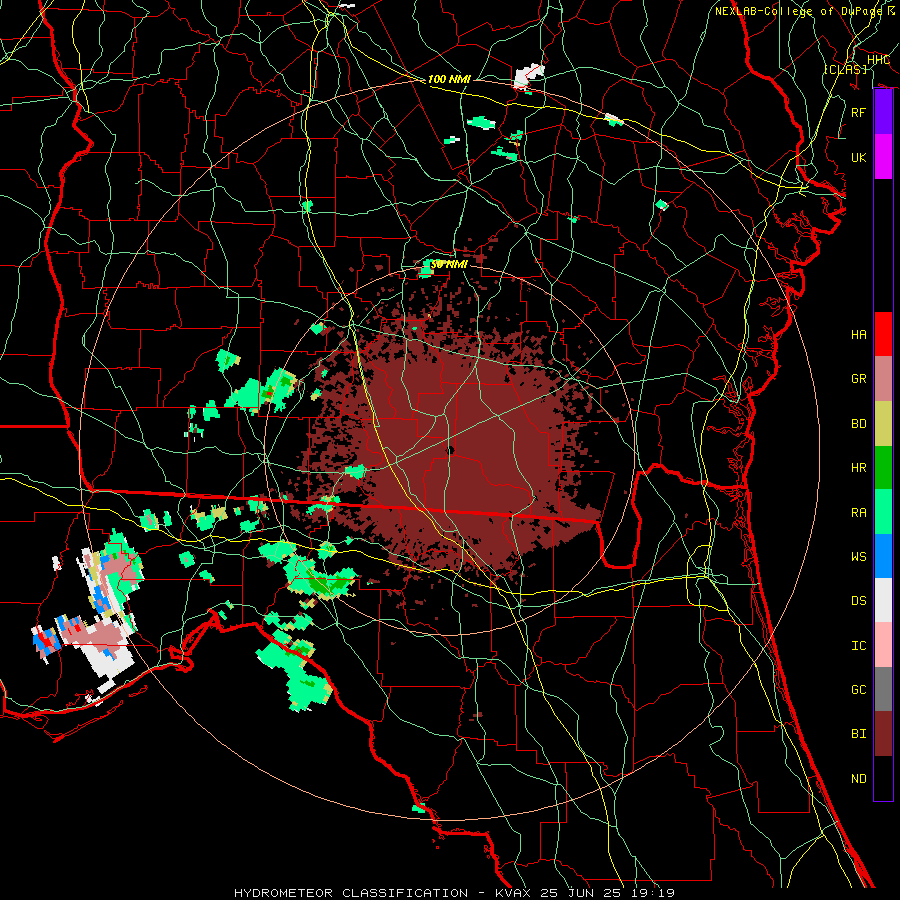This screenshot has width=900, height=900.
Task: Click the WS blue legend swatch
Action: [883, 556]
